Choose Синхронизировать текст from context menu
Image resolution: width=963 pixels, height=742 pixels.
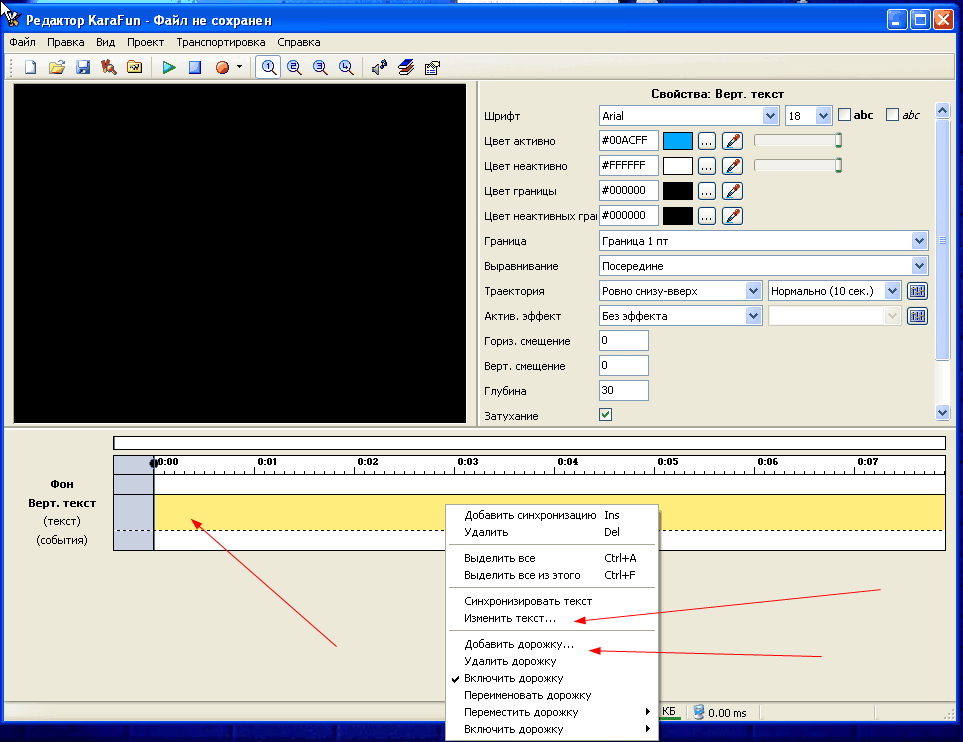[x=552, y=601]
